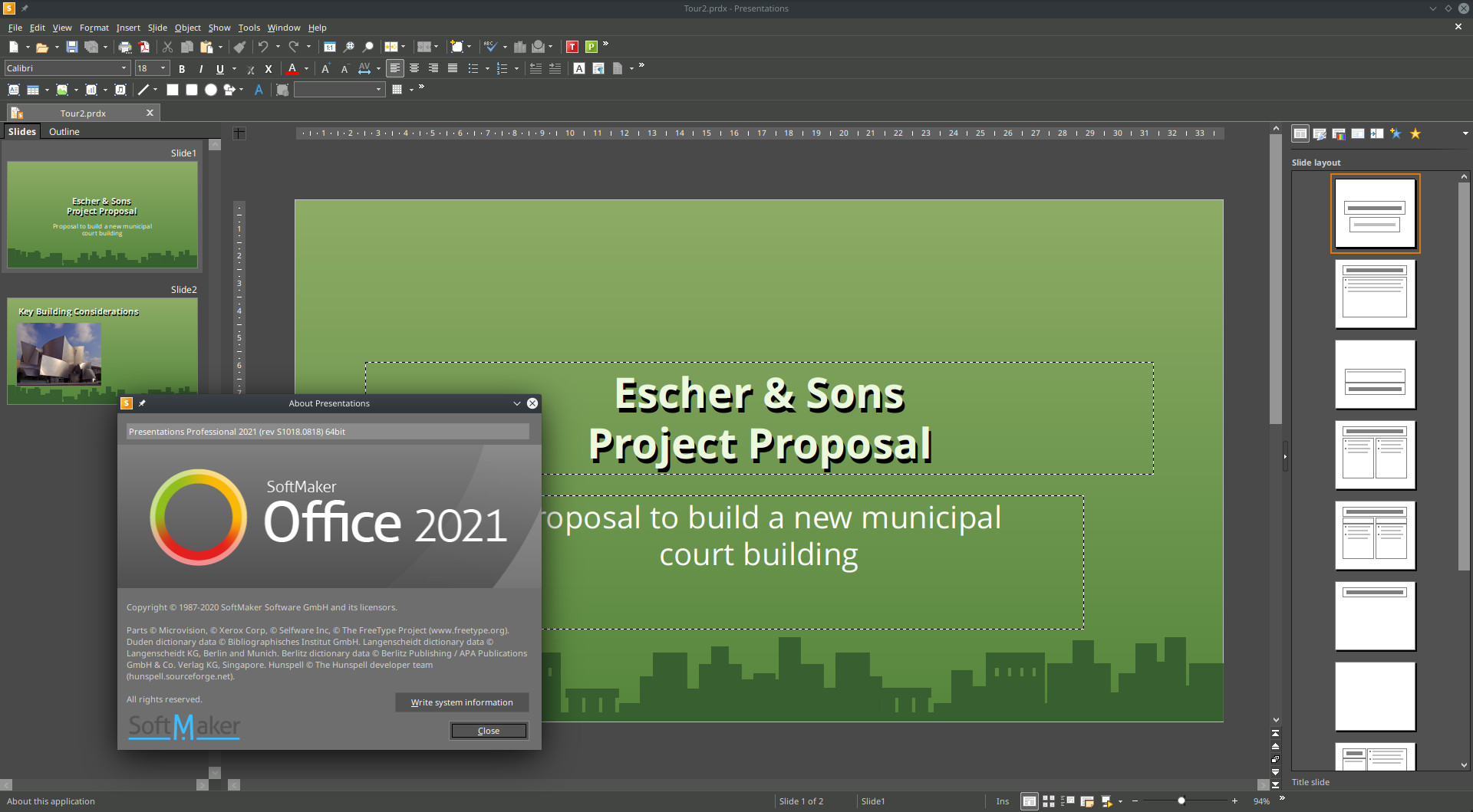Close the Tour2.prdx tab with its X

click(x=150, y=113)
